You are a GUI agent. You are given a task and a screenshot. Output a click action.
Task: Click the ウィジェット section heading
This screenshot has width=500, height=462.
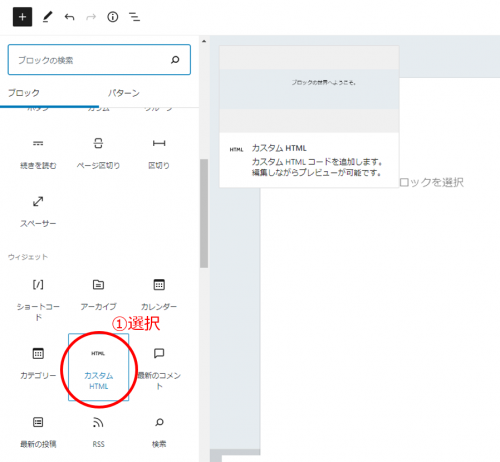(28, 257)
